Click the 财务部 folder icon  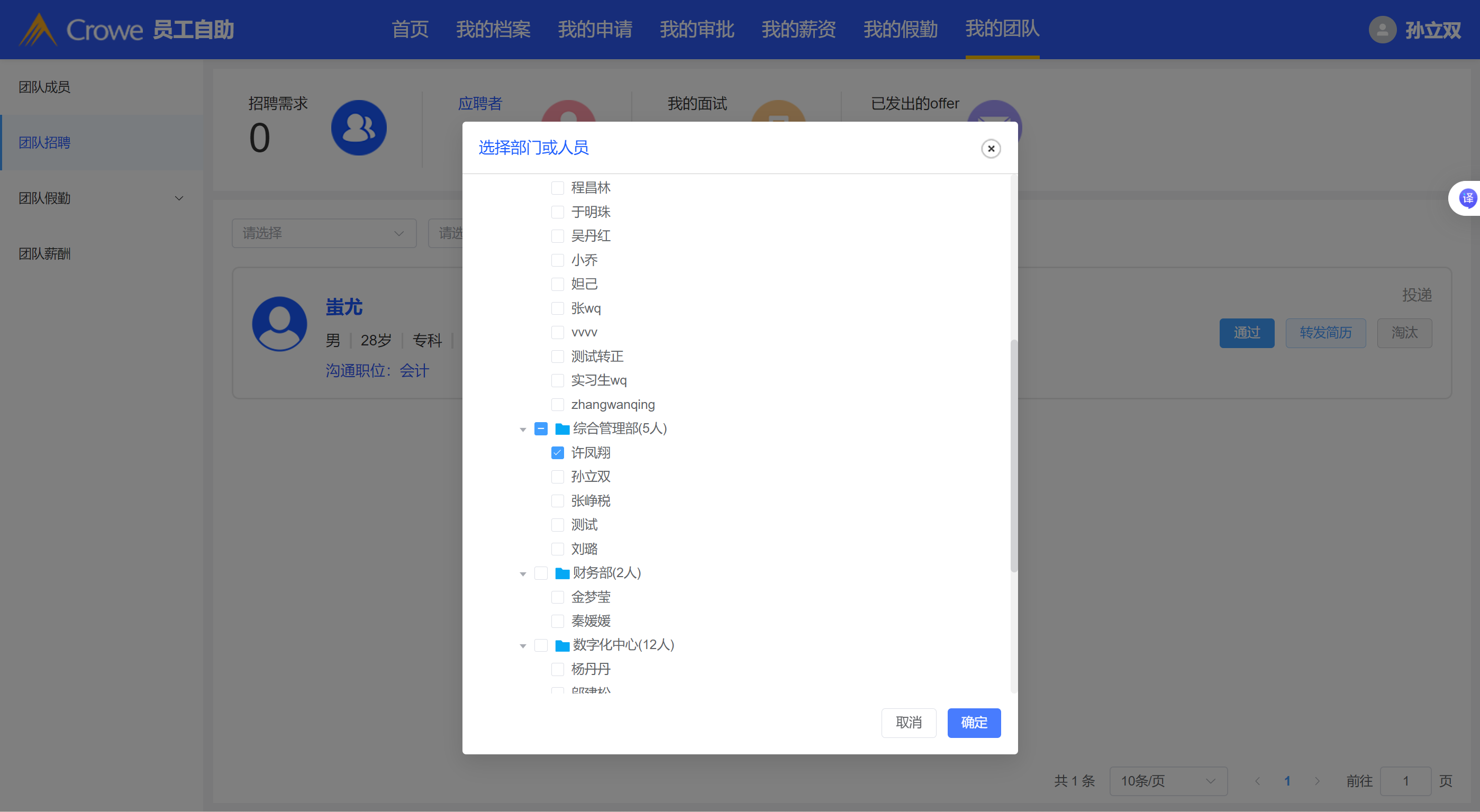562,573
